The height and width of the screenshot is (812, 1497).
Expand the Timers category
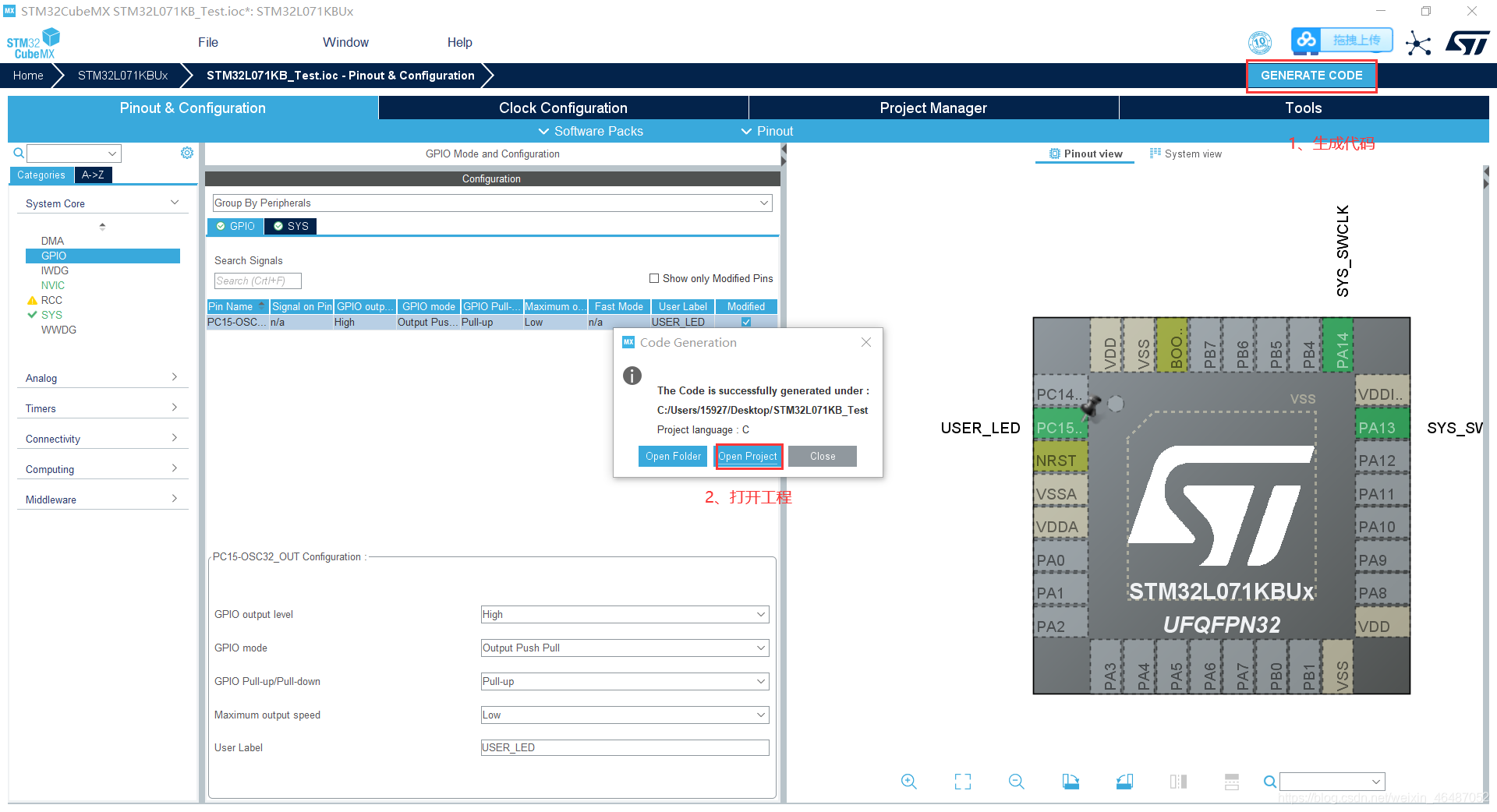click(x=102, y=408)
